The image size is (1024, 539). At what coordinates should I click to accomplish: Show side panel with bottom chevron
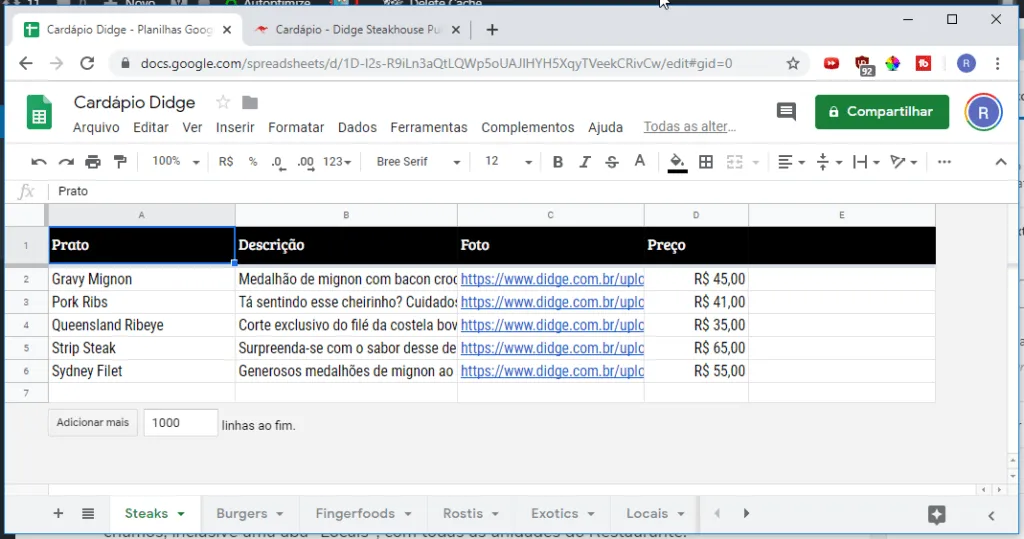(991, 515)
